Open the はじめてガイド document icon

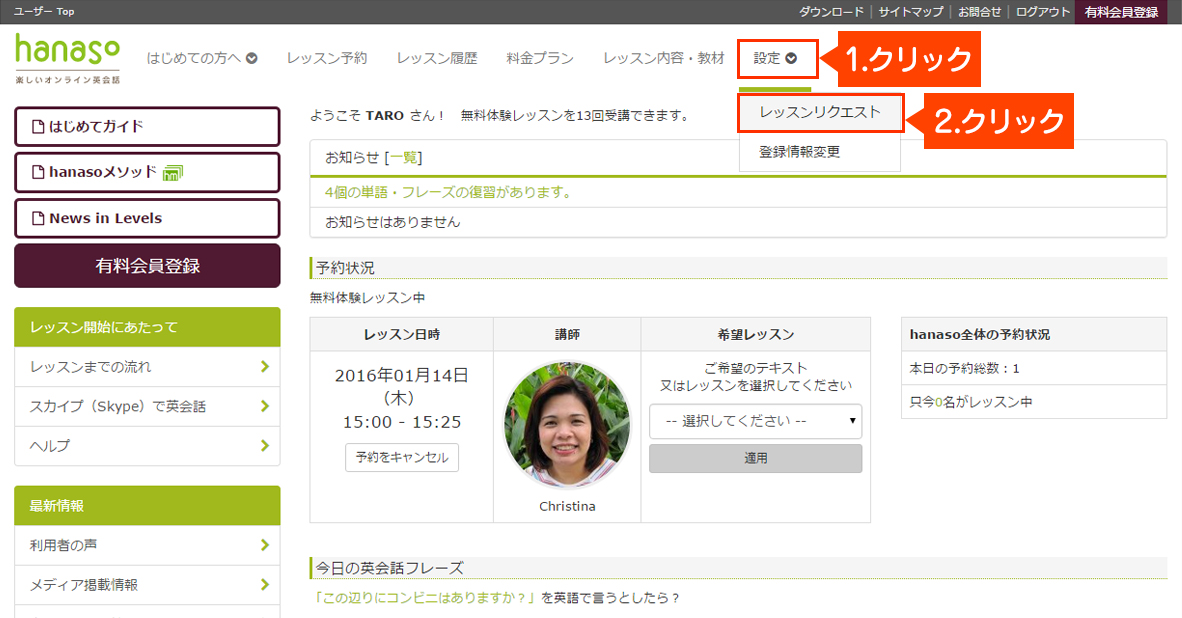[x=38, y=127]
